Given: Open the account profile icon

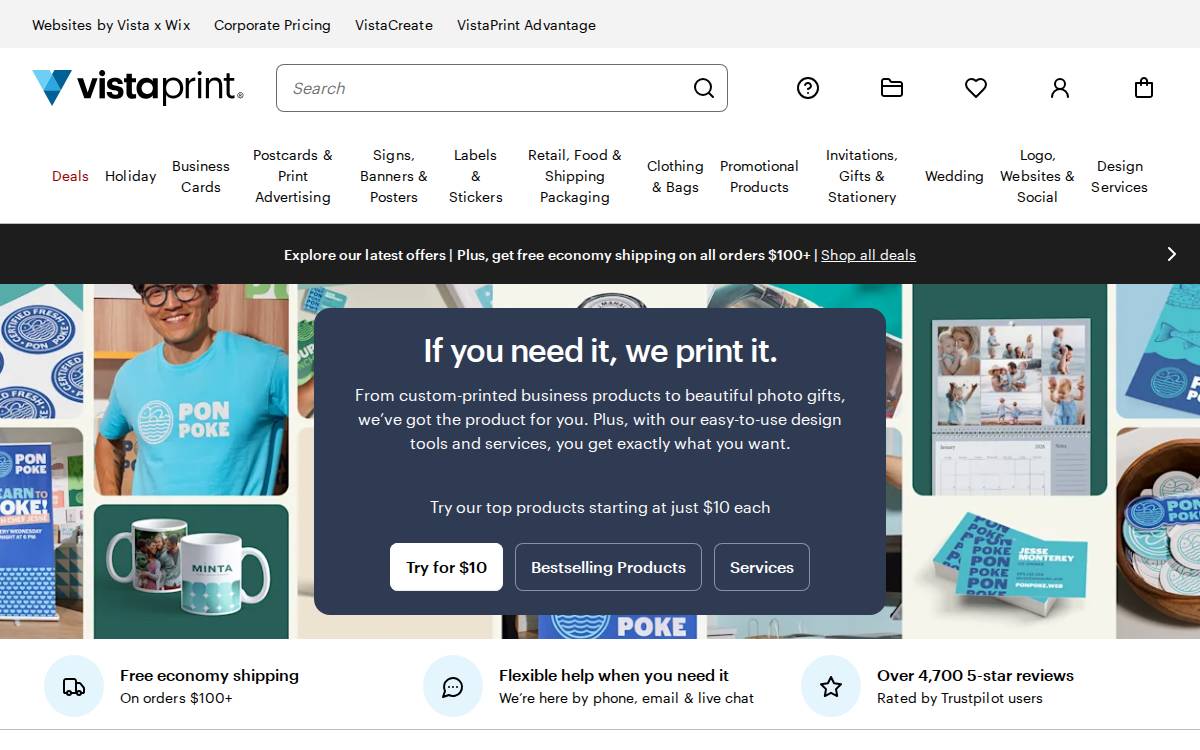Looking at the screenshot, I should 1060,88.
